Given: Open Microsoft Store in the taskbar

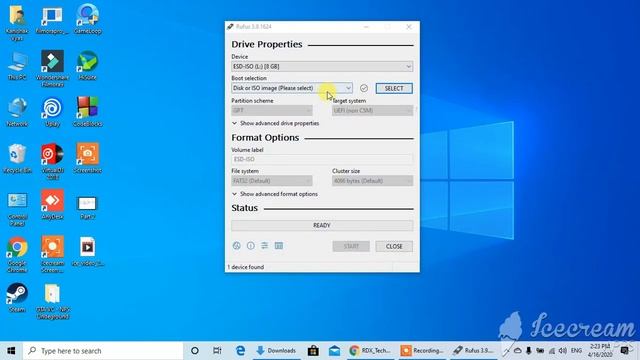Looking at the screenshot, I should (313, 351).
